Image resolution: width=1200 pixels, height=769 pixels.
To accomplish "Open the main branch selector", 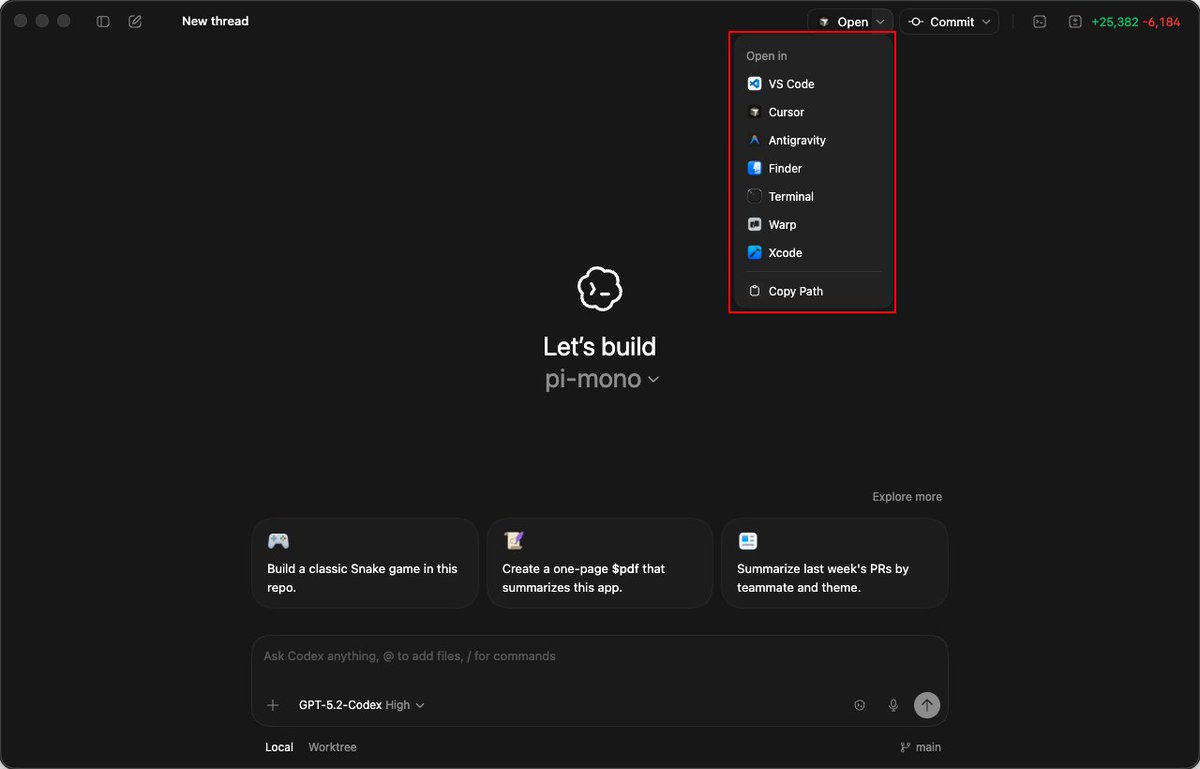I will point(920,747).
